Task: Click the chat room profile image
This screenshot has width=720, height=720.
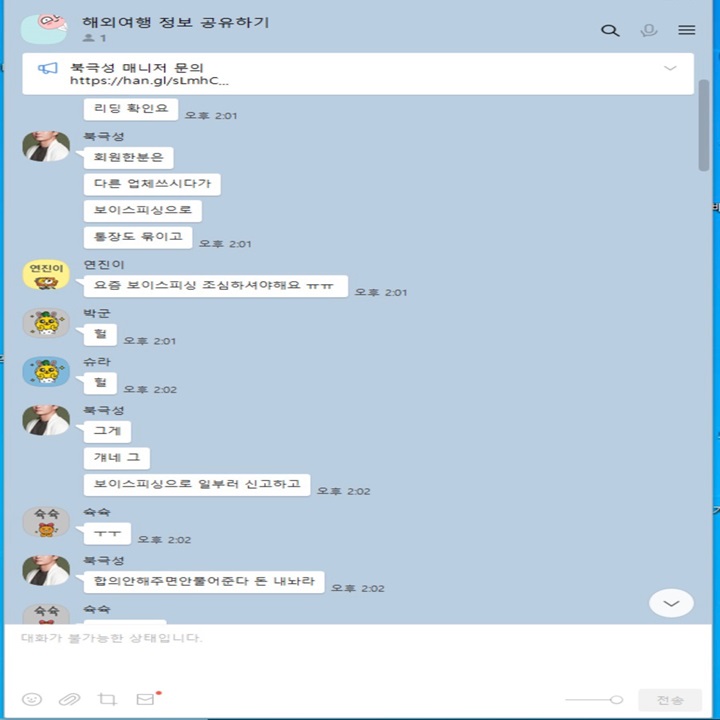Action: pos(45,28)
